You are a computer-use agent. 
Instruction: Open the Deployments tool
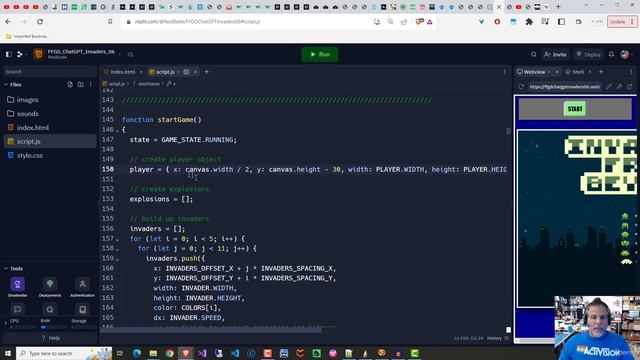pyautogui.click(x=50, y=287)
